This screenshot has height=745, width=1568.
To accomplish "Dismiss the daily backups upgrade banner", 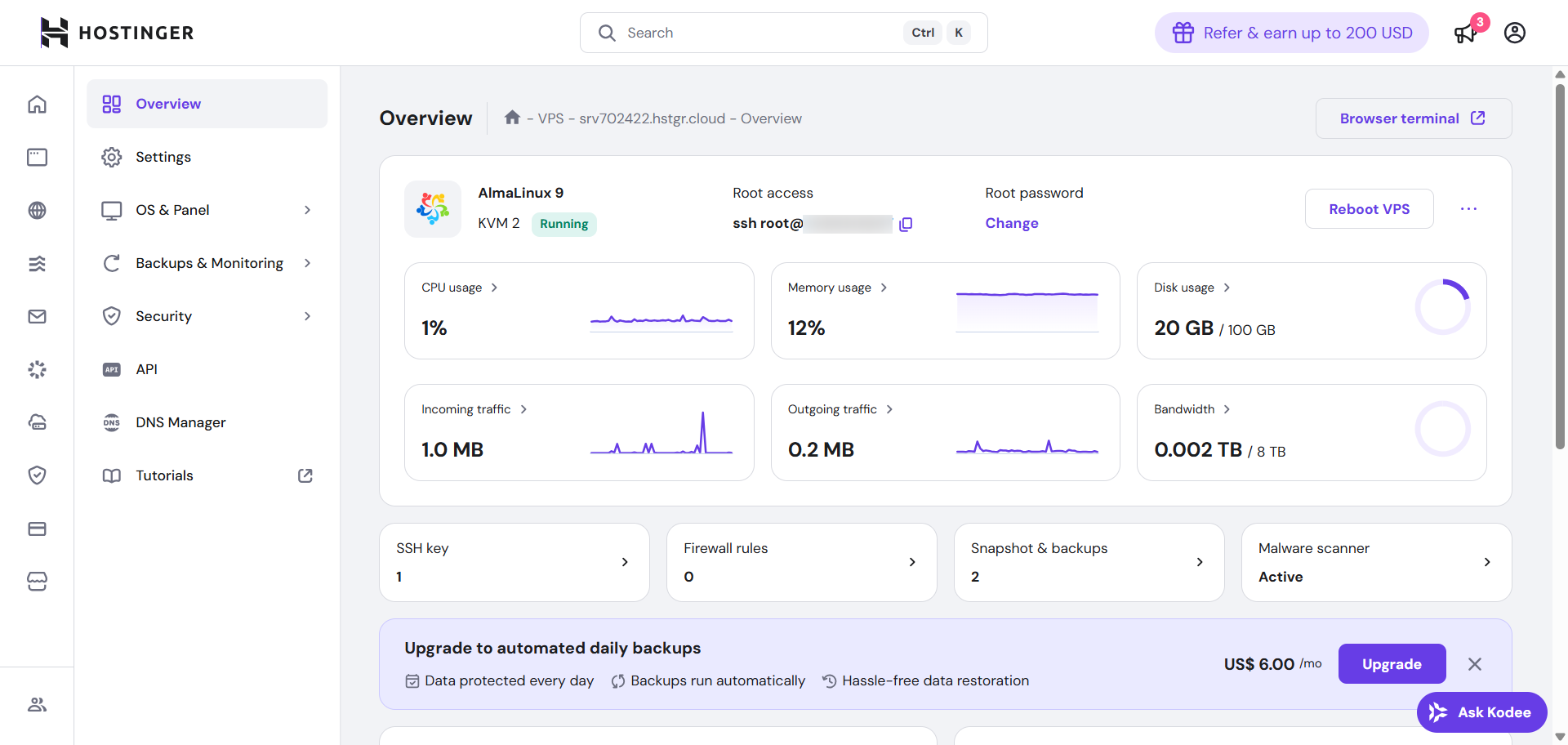I will tap(1474, 664).
